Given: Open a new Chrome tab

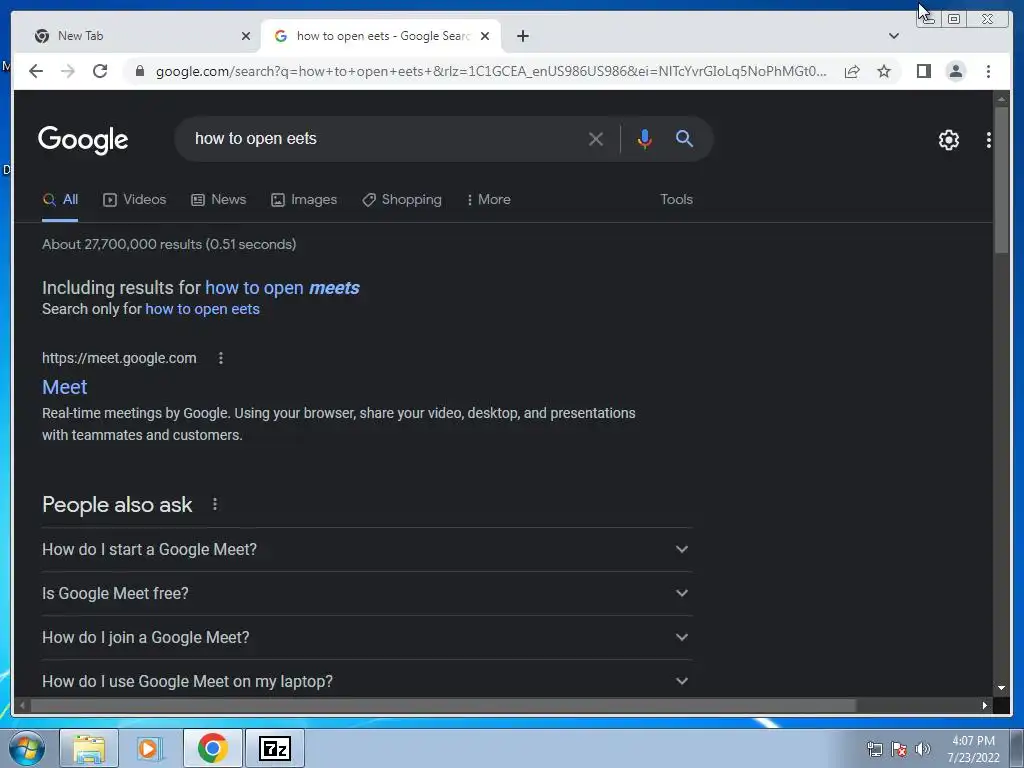Looking at the screenshot, I should click(522, 36).
